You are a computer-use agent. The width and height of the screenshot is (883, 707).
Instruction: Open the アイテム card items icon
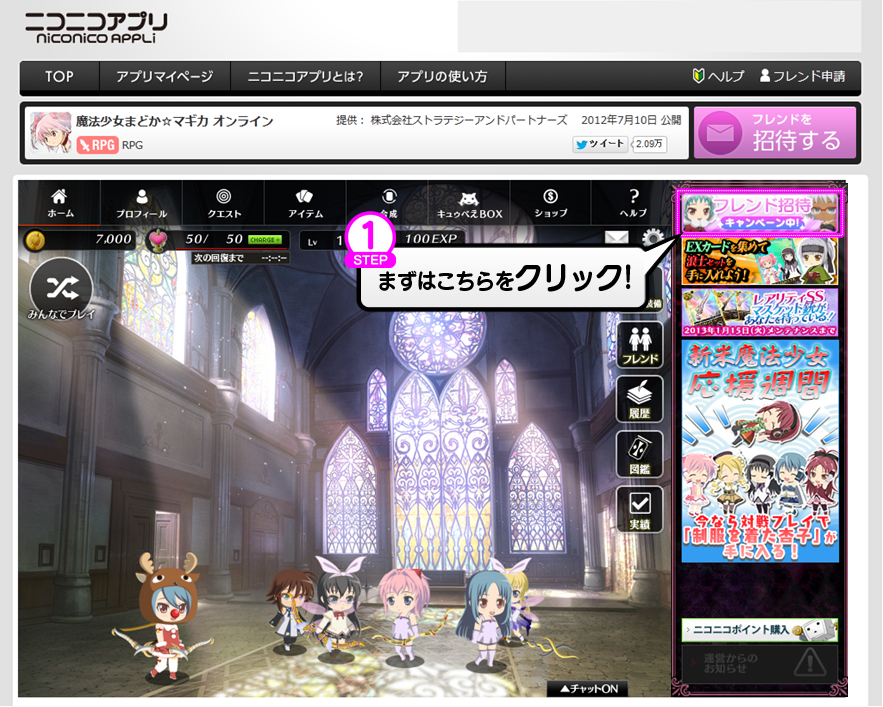(305, 203)
